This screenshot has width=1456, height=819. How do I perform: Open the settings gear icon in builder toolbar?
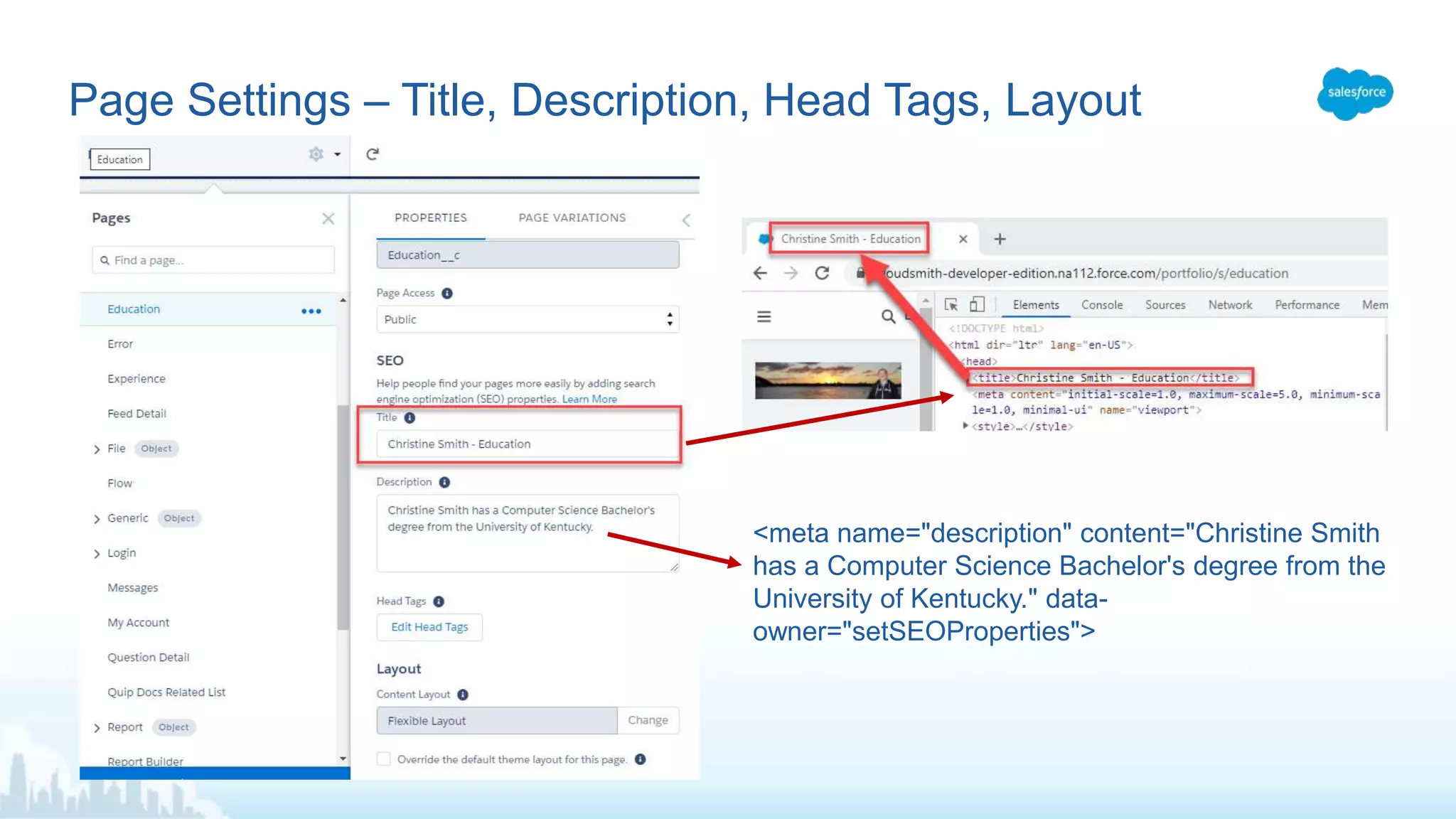(316, 154)
